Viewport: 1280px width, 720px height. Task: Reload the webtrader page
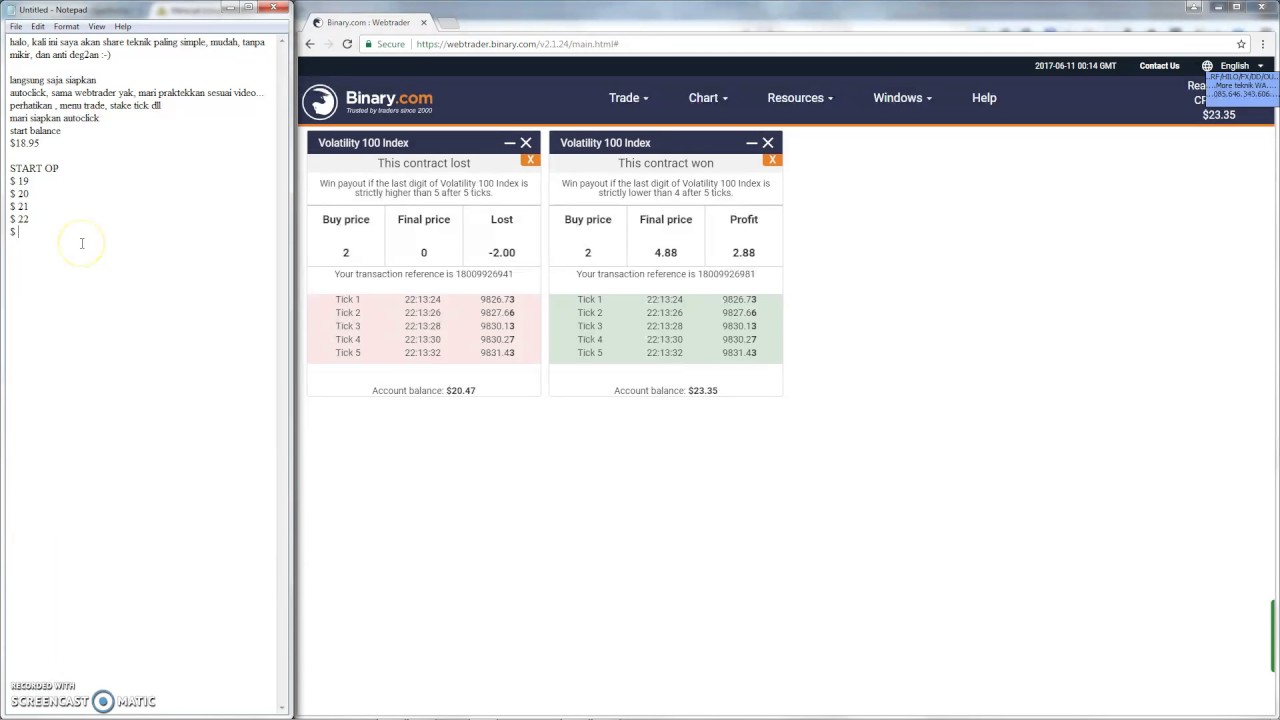[x=347, y=44]
